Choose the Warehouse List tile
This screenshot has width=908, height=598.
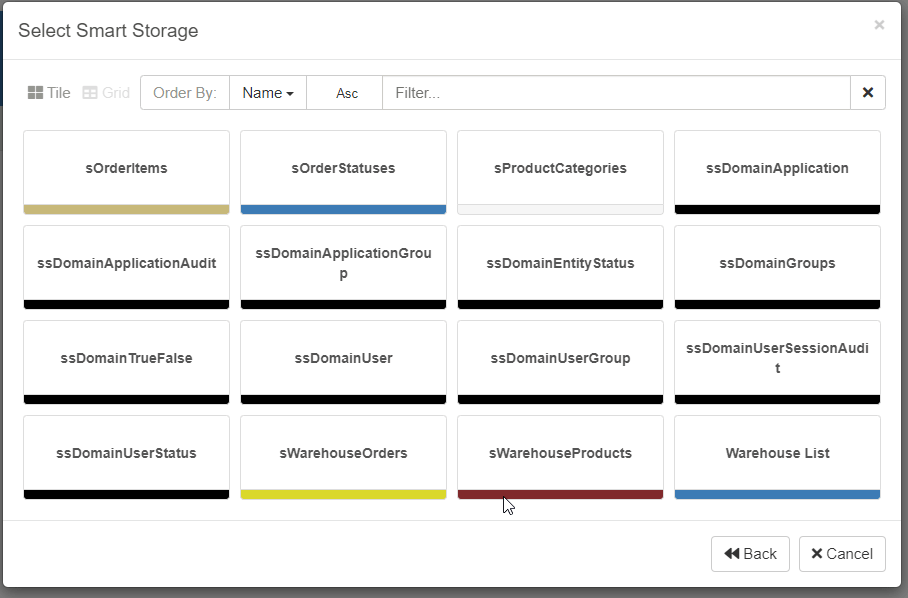[777, 453]
